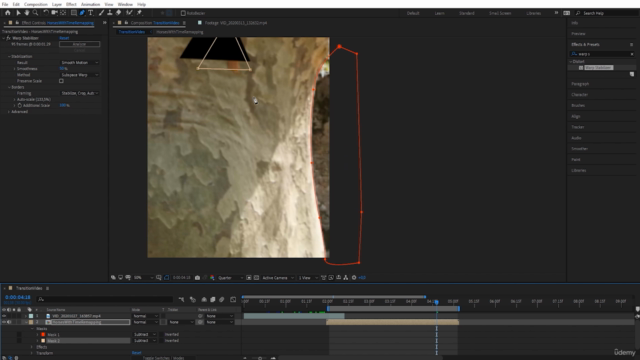Select the Eraser tool

118,13
